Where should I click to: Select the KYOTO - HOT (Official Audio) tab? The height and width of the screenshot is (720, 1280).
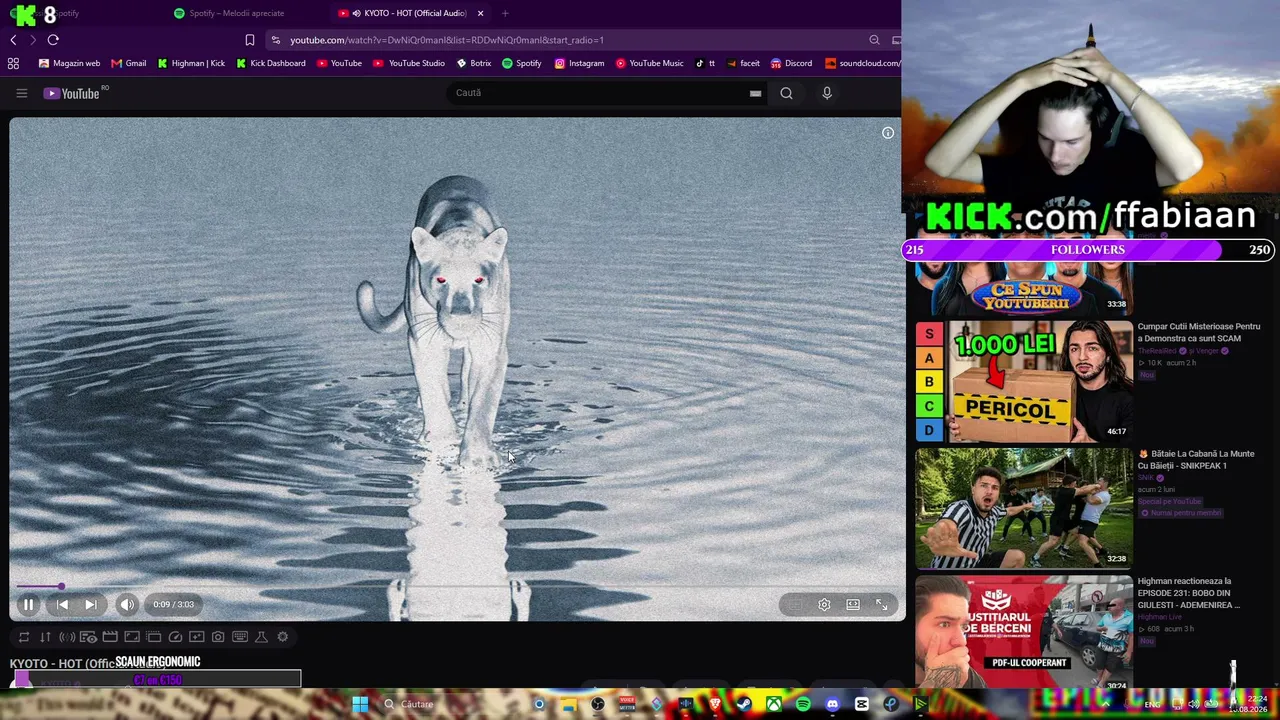point(410,13)
